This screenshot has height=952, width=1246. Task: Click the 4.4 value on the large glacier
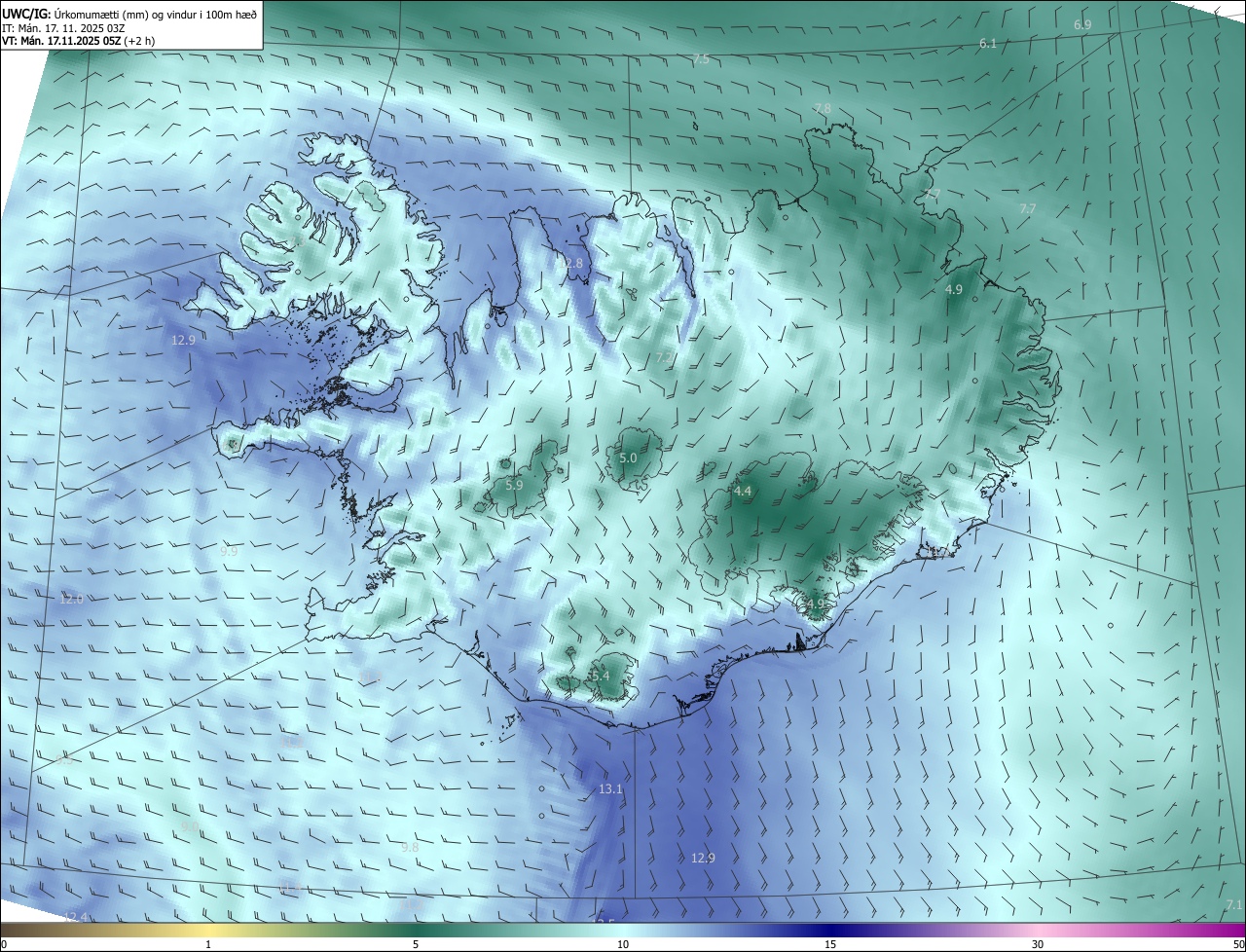coord(743,492)
